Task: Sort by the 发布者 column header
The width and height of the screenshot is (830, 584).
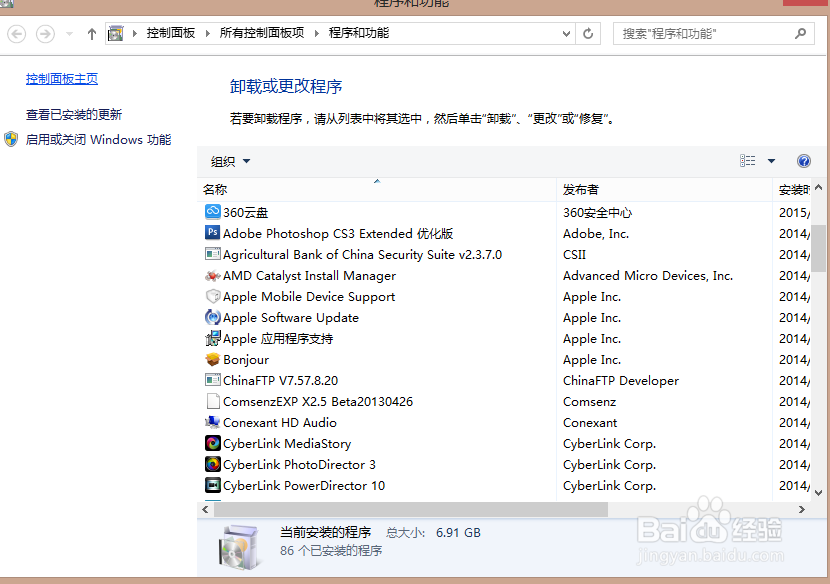Action: tap(665, 190)
